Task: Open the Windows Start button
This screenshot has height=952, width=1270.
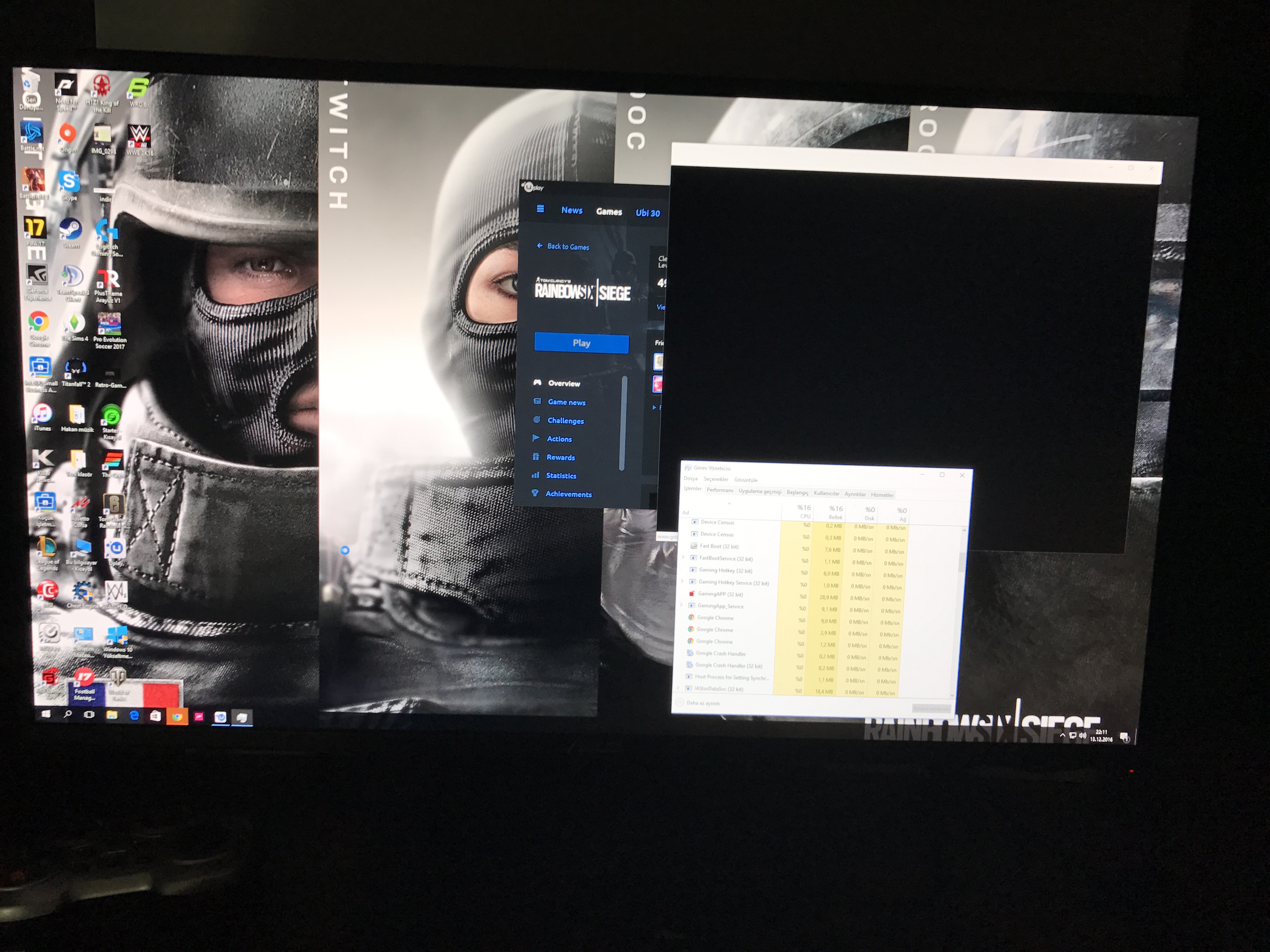Action: [x=46, y=714]
